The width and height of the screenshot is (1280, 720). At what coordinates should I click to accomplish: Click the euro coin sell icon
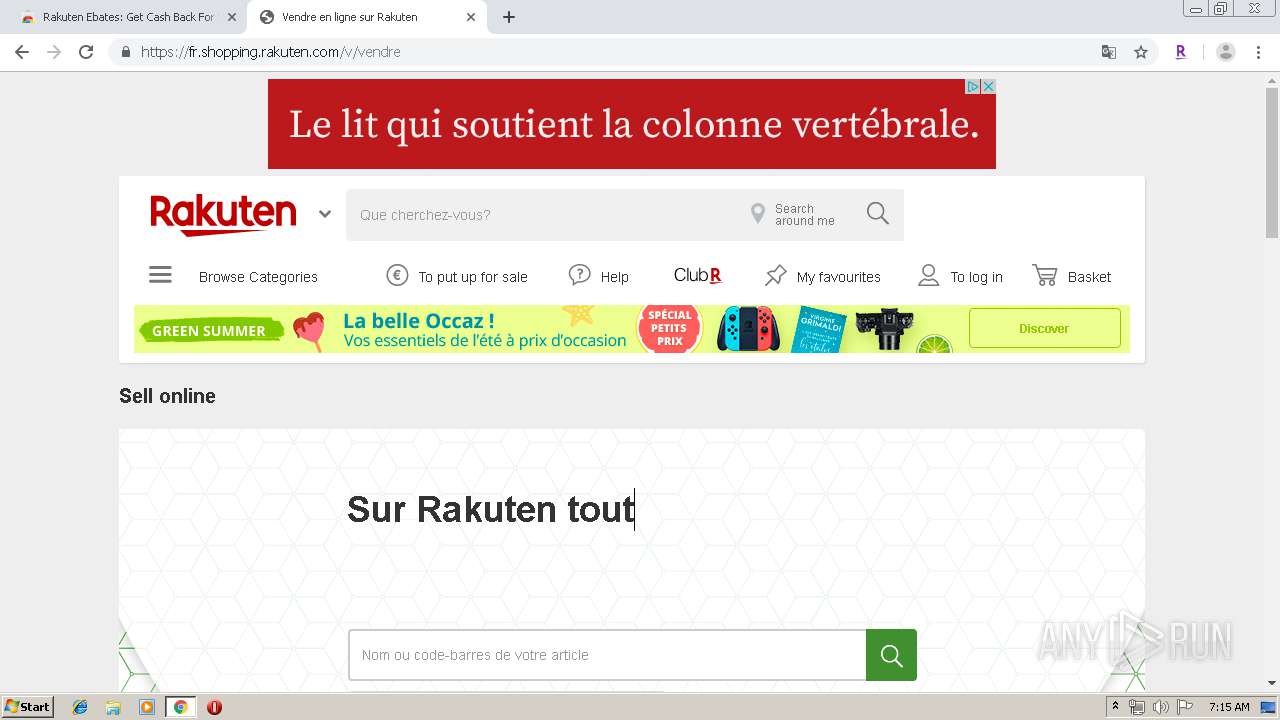pos(397,275)
